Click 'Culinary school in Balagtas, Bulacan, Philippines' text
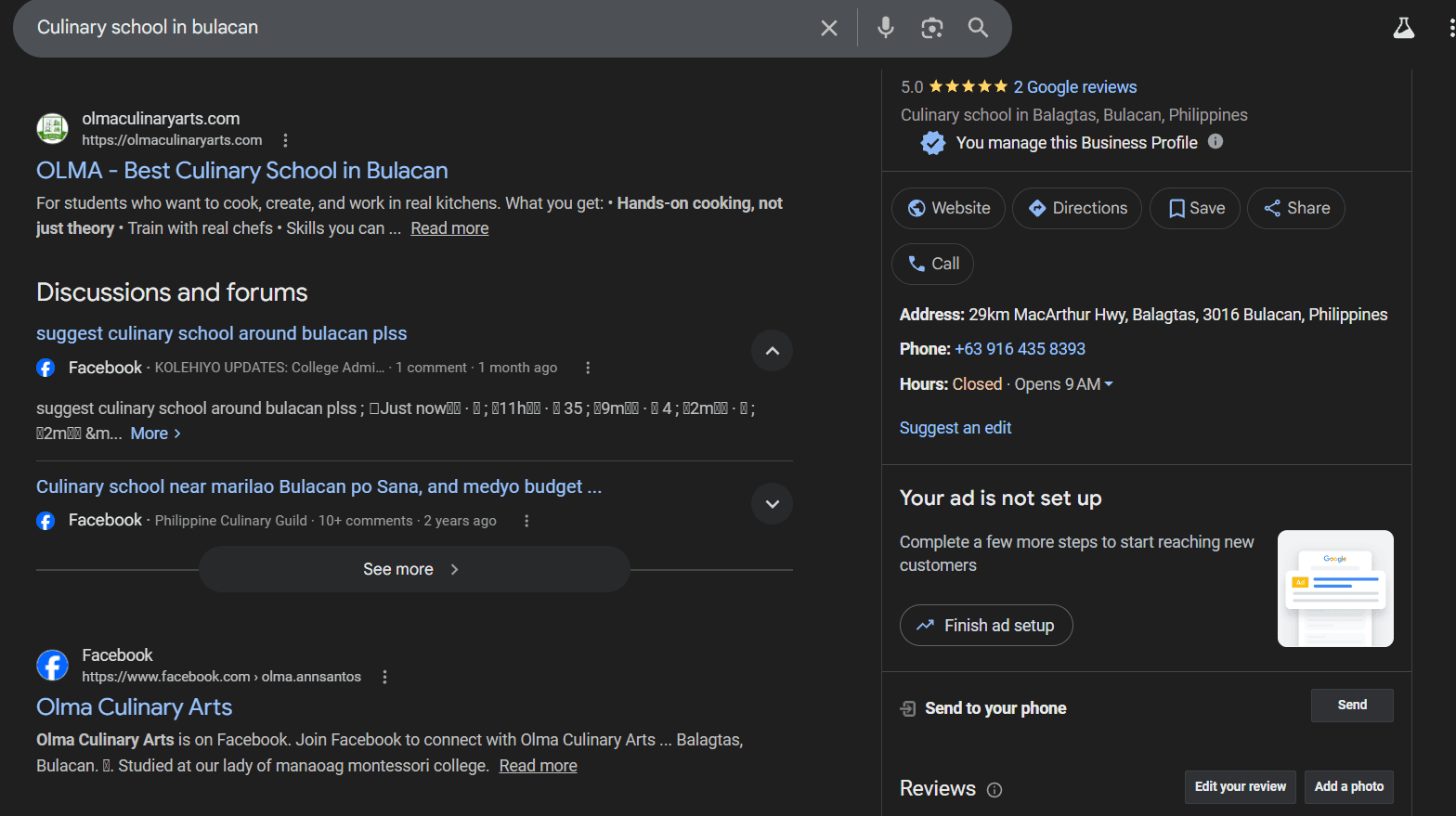1456x816 pixels. tap(1074, 115)
